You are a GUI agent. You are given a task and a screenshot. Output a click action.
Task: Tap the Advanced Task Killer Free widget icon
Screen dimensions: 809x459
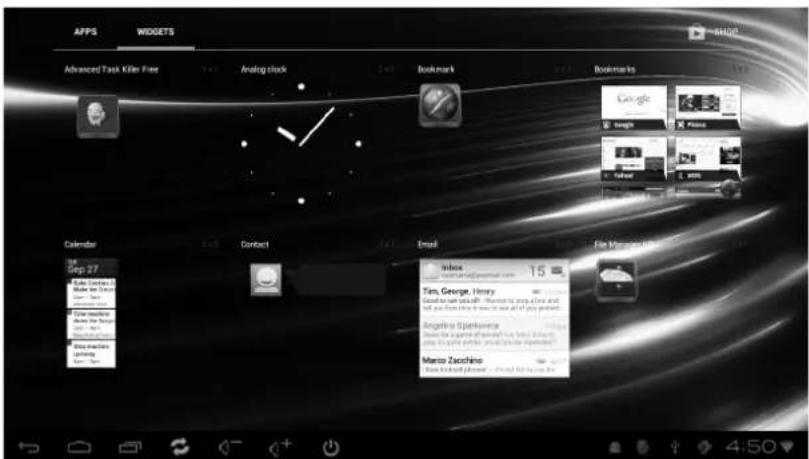click(x=98, y=117)
